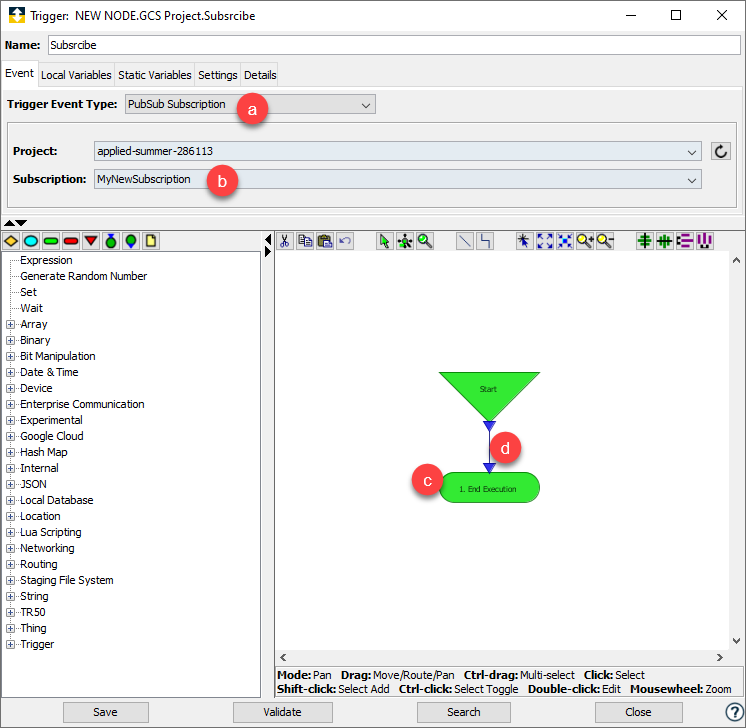Activate the magnifier zoom mode
Viewport: 746px width, 728px height.
coord(425,241)
